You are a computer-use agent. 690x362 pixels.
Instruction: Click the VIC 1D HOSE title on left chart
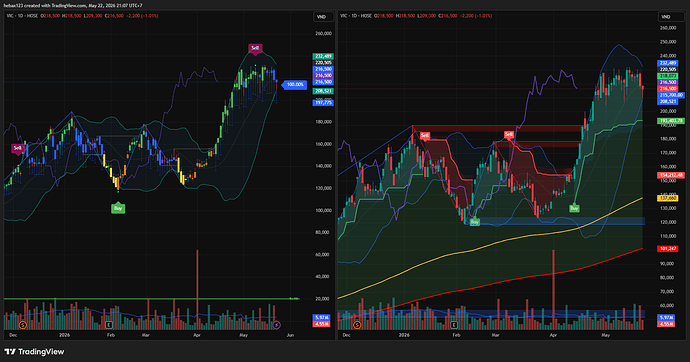click(22, 16)
